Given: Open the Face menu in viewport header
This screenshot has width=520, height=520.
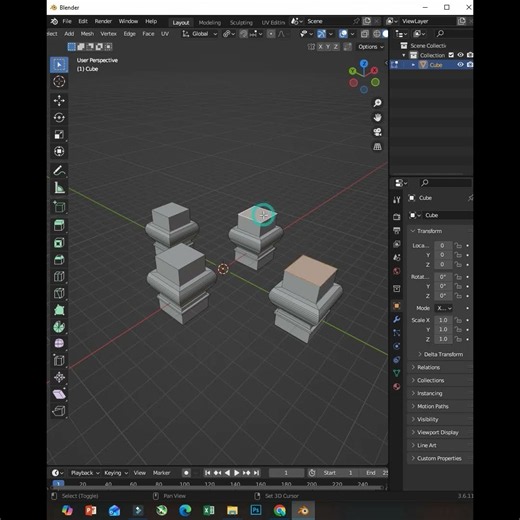Looking at the screenshot, I should click(148, 34).
